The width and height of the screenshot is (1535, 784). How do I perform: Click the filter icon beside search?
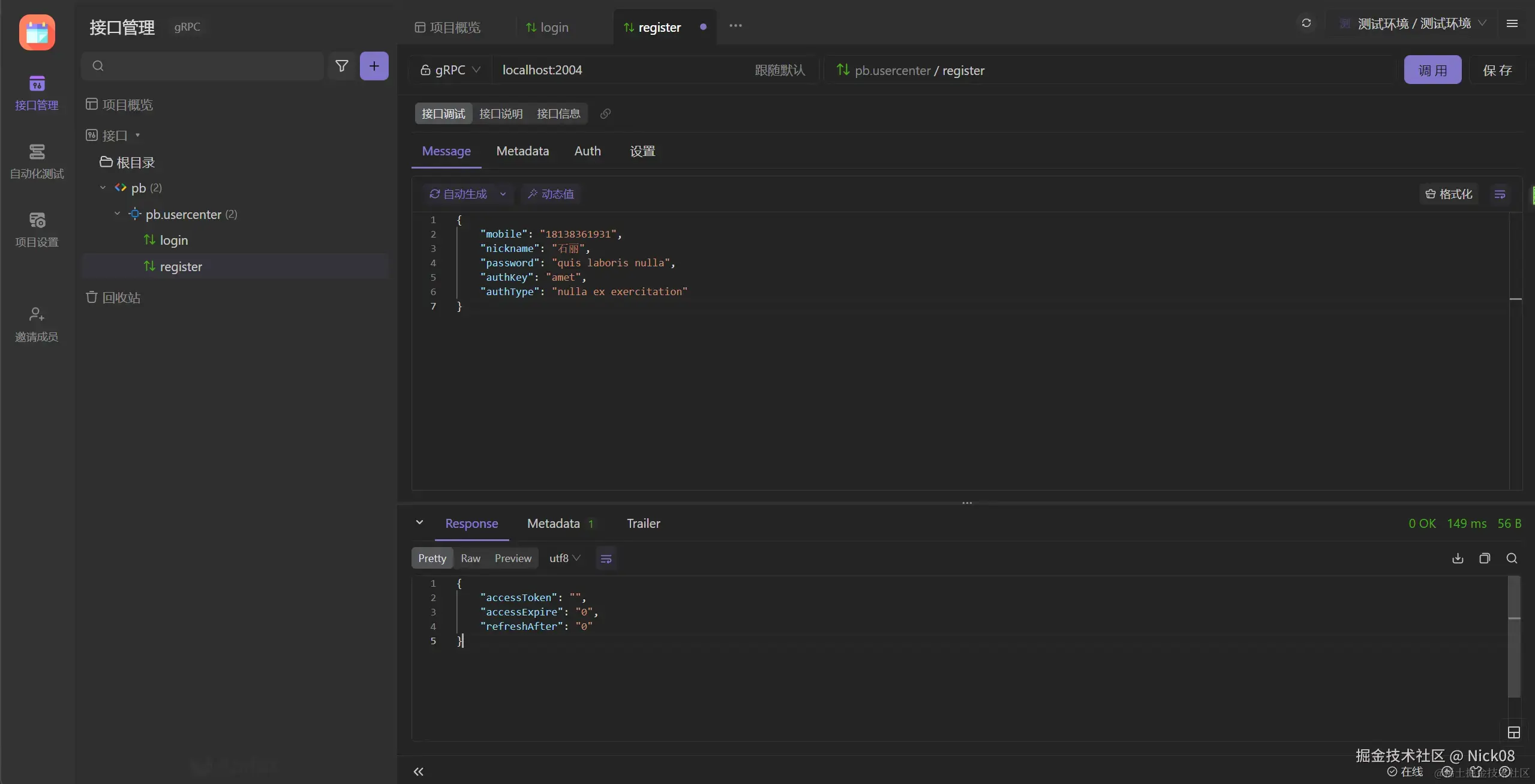[x=341, y=66]
